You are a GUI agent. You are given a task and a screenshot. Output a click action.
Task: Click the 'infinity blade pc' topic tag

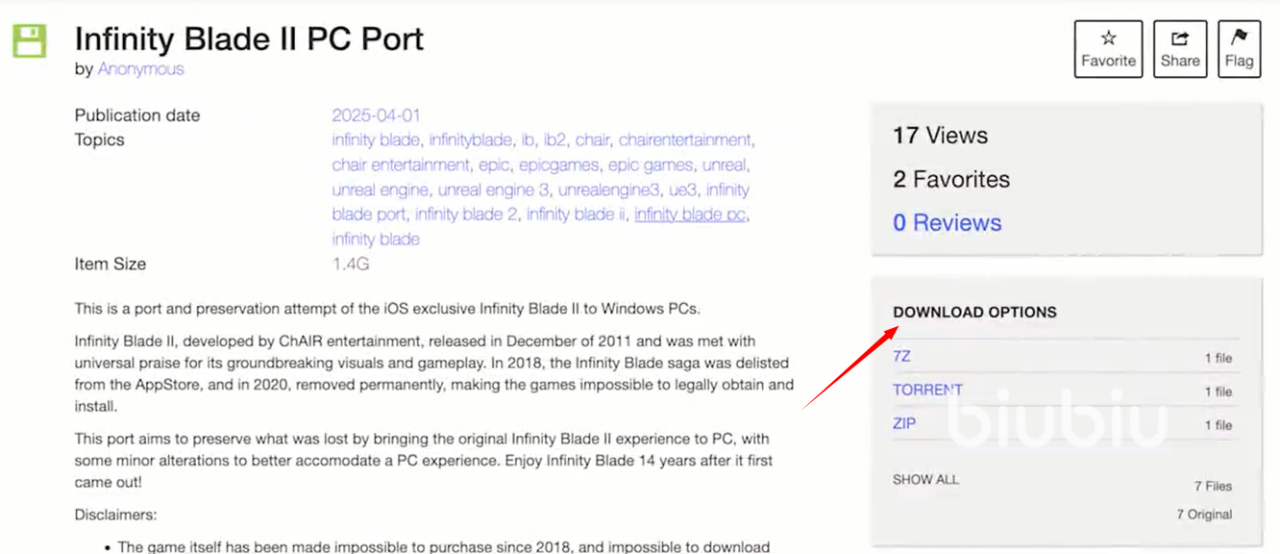coord(690,214)
